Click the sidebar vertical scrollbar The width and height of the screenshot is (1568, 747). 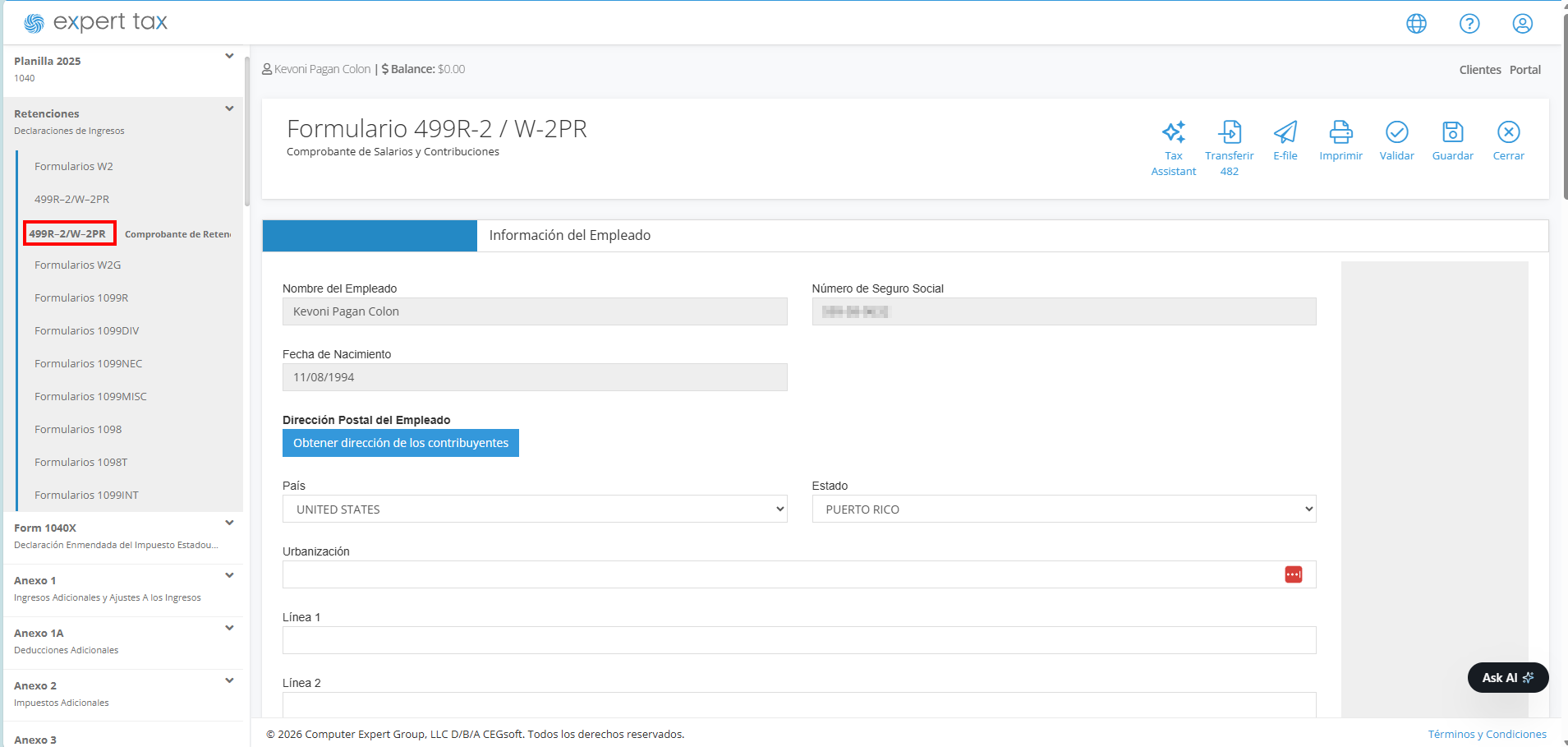coord(246,131)
